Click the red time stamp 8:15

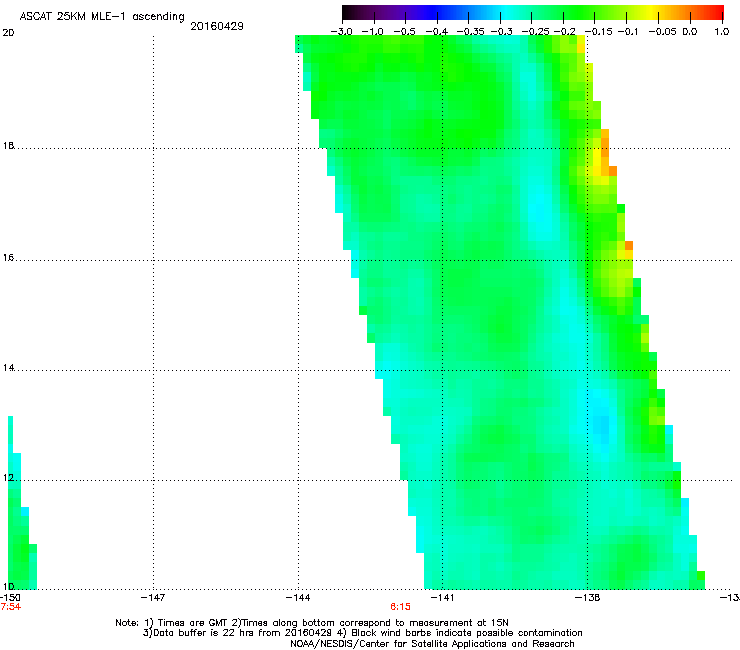400,607
